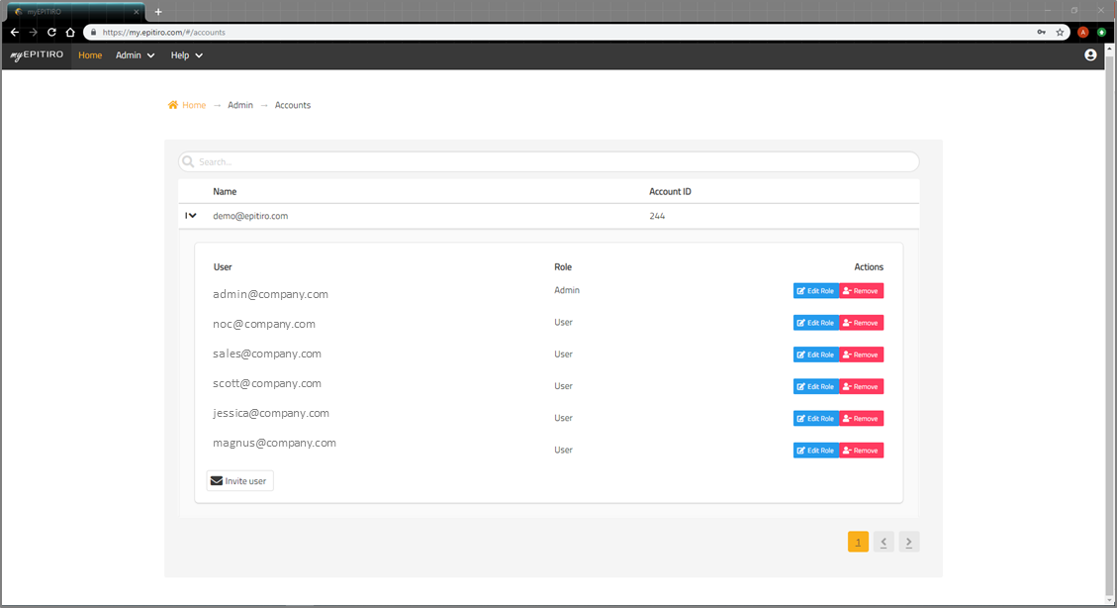Expand the Admin dropdown menu
This screenshot has width=1117, height=608.
(x=135, y=55)
